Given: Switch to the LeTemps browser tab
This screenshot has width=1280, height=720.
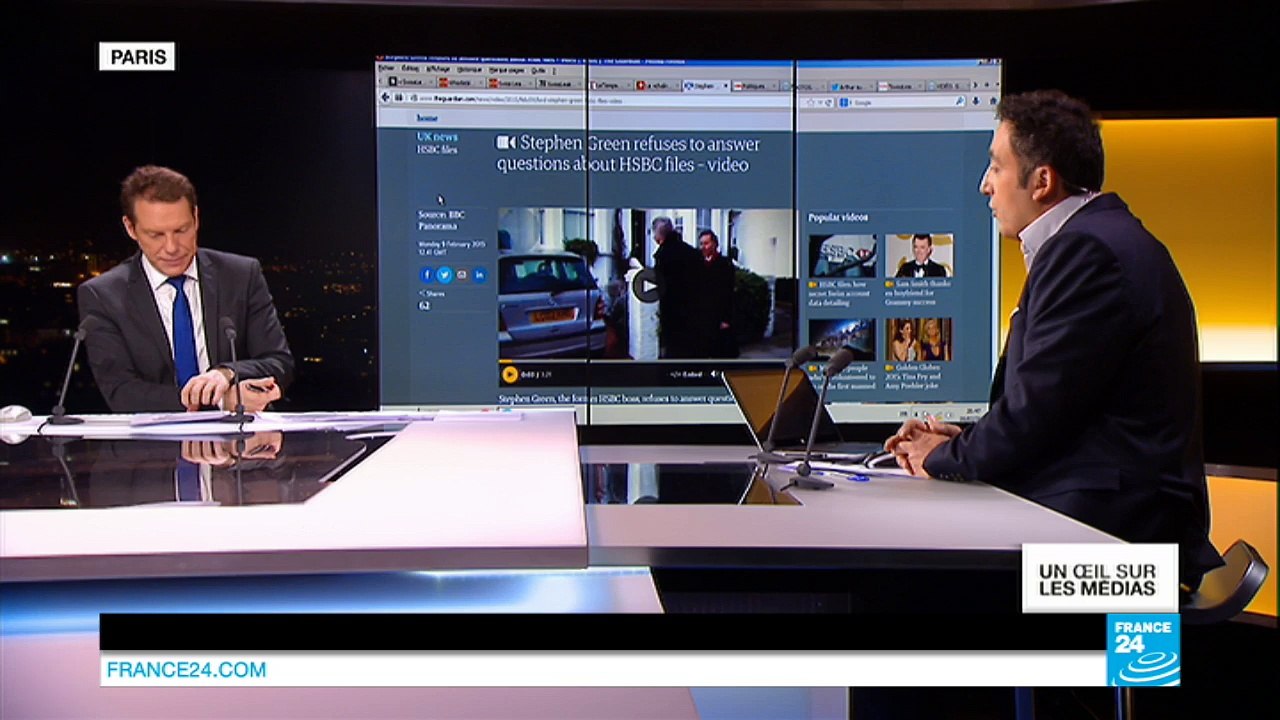Looking at the screenshot, I should click(609, 86).
